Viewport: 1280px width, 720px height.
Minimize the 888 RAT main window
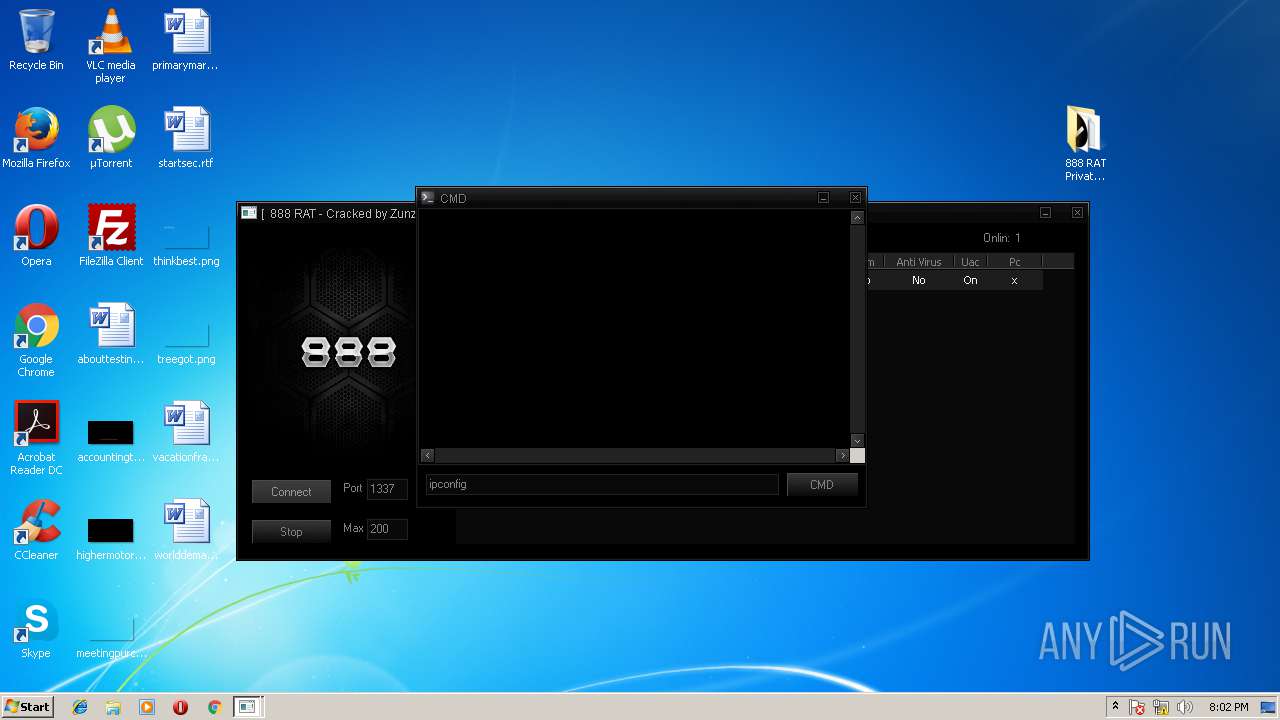pyautogui.click(x=1045, y=212)
